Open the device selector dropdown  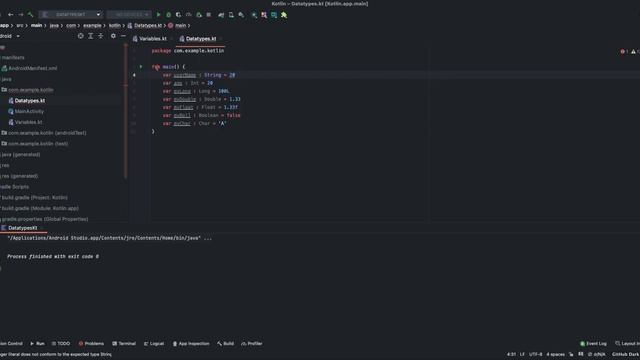click(129, 15)
